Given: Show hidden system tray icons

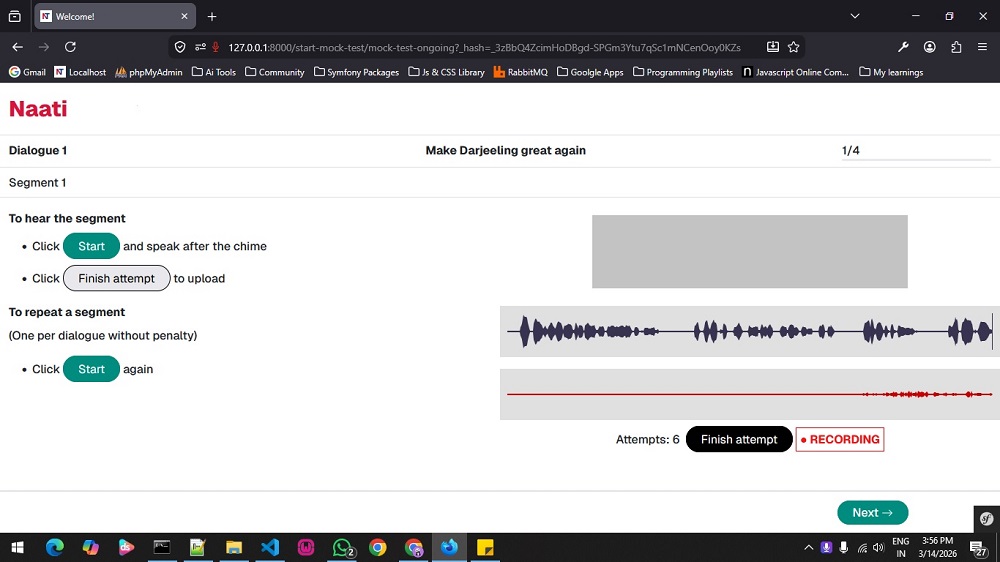Looking at the screenshot, I should pyautogui.click(x=808, y=547).
